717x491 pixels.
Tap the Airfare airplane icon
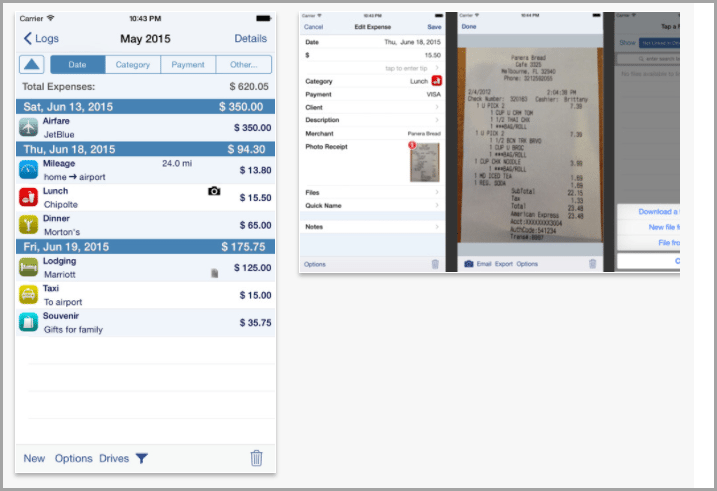pos(28,128)
